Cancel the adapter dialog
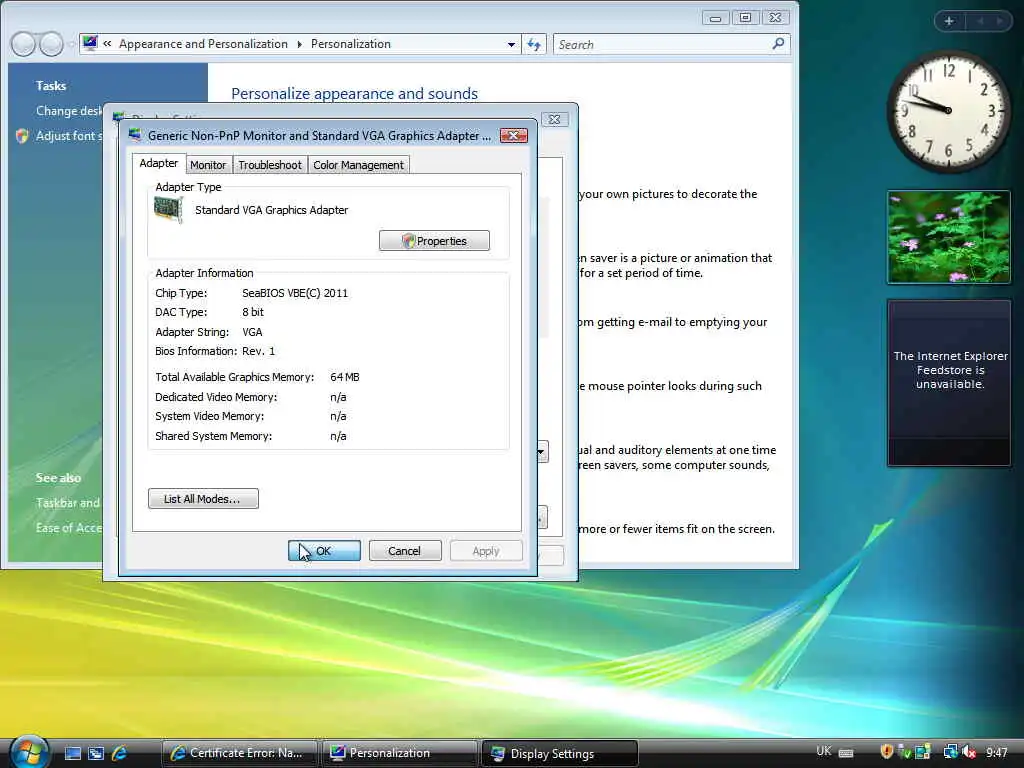Viewport: 1024px width, 768px height. point(405,551)
